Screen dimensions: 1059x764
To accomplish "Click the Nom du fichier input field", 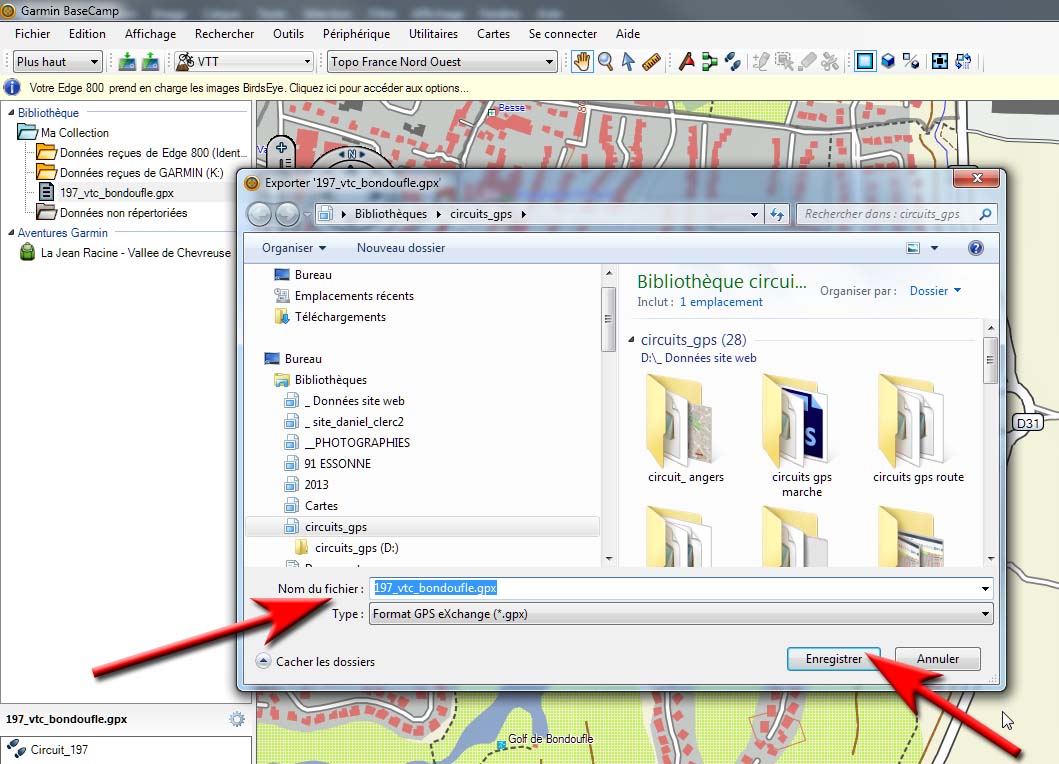I will coord(681,588).
